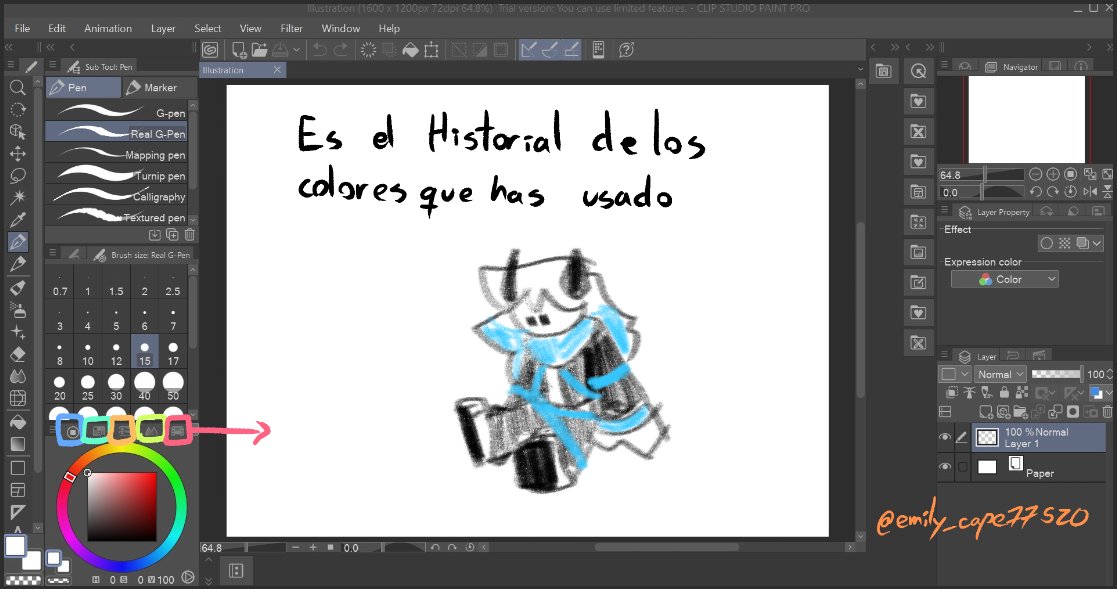
Task: Click the Fill icon in command bar
Action: click(410, 50)
